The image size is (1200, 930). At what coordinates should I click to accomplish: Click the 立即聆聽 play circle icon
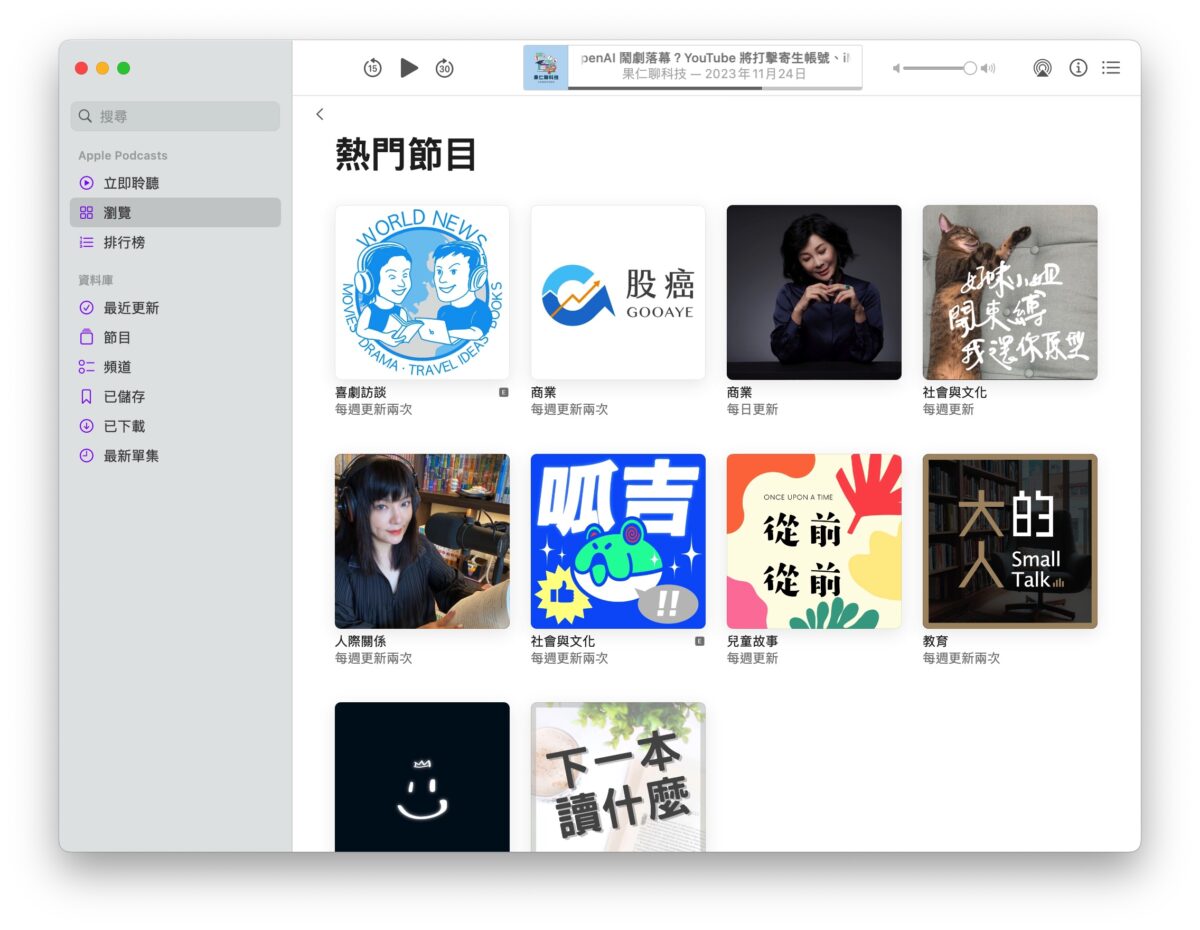(x=86, y=183)
